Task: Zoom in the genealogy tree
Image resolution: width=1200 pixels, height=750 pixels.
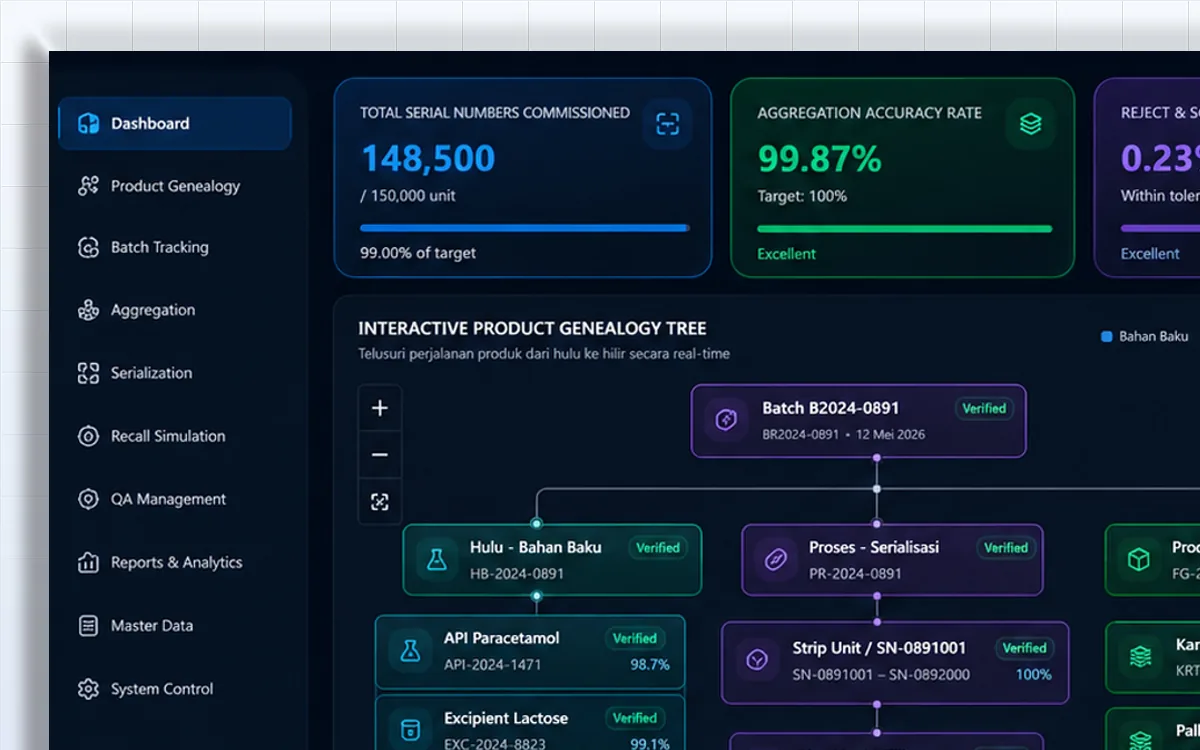Action: coord(380,408)
